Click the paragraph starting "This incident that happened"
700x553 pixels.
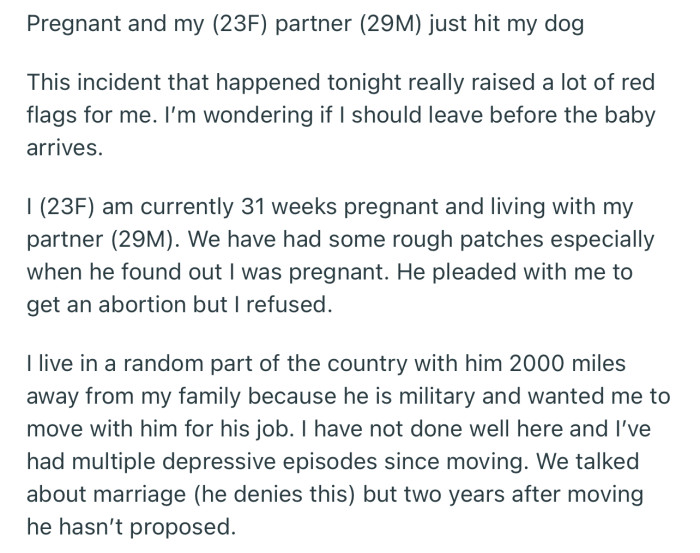(340, 113)
